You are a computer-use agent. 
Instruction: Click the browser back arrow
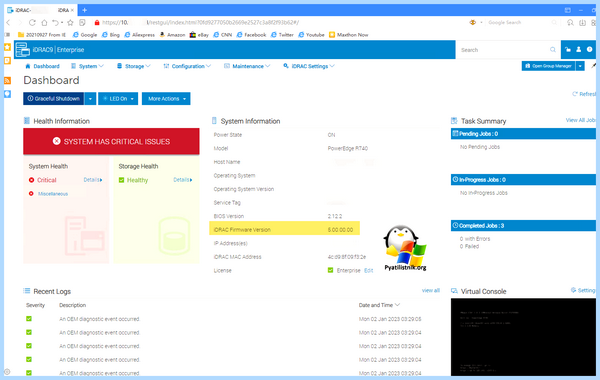pyautogui.click(x=8, y=23)
